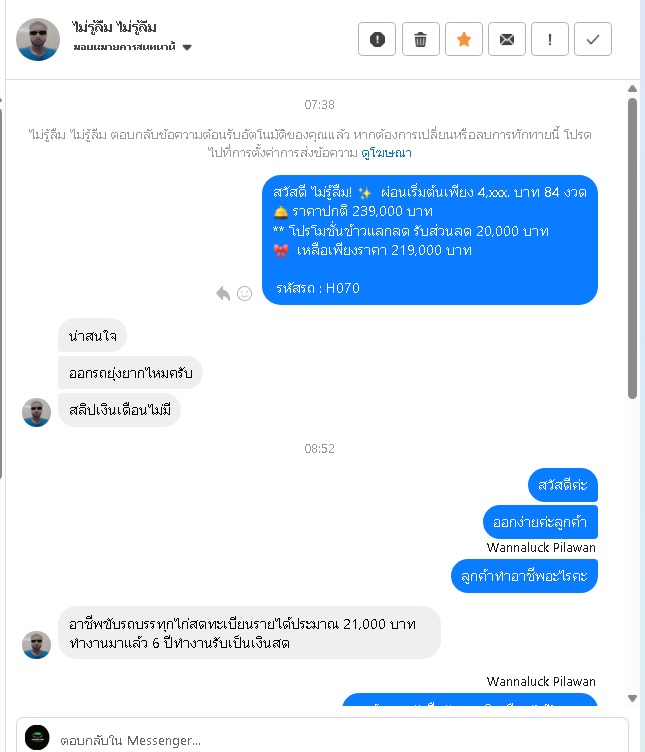Click the page avatar beside reply box
The width and height of the screenshot is (645, 752).
[37, 738]
